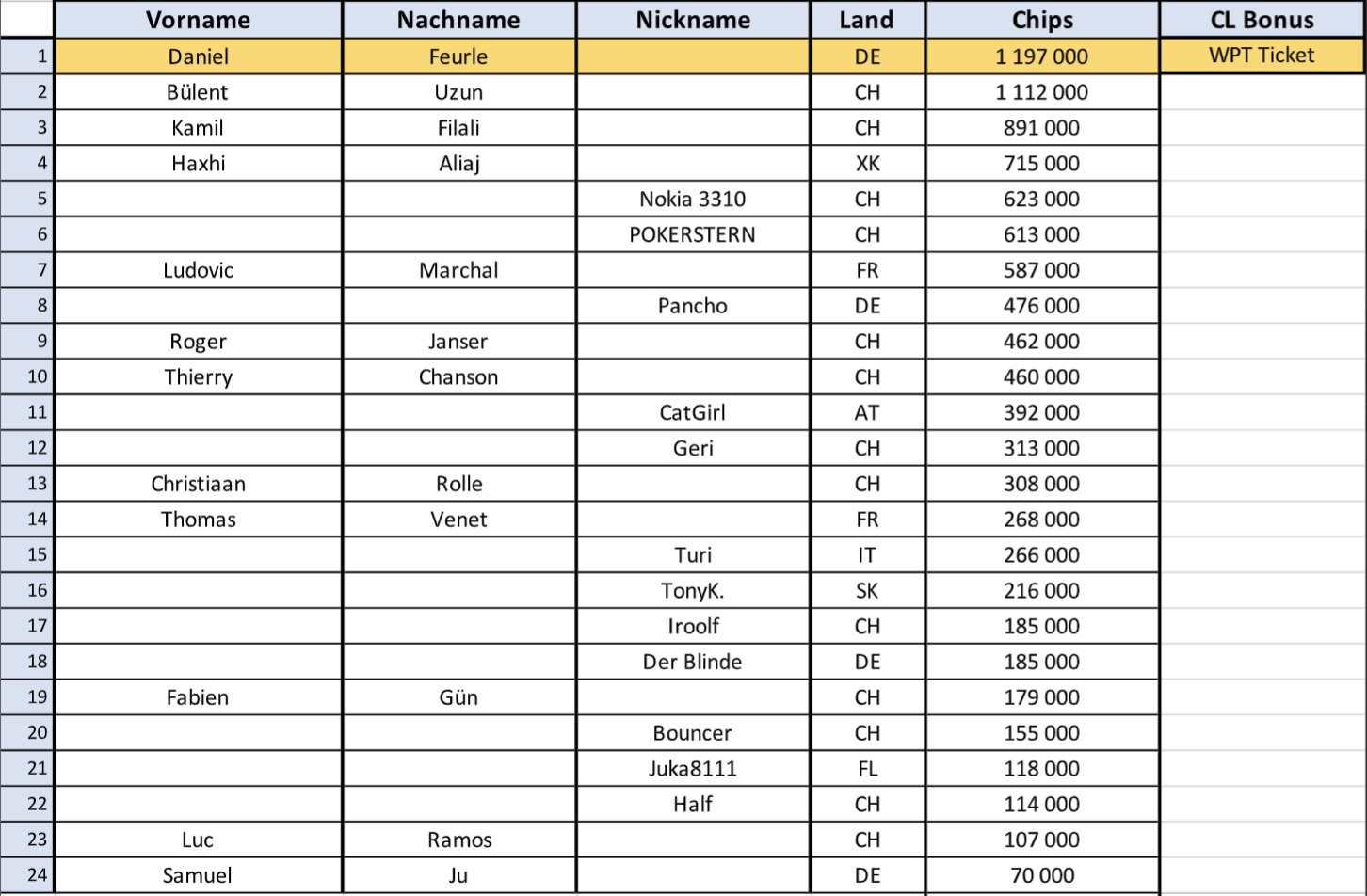Select the Nickname column header
Image resolution: width=1367 pixels, height=896 pixels.
pyautogui.click(x=693, y=20)
